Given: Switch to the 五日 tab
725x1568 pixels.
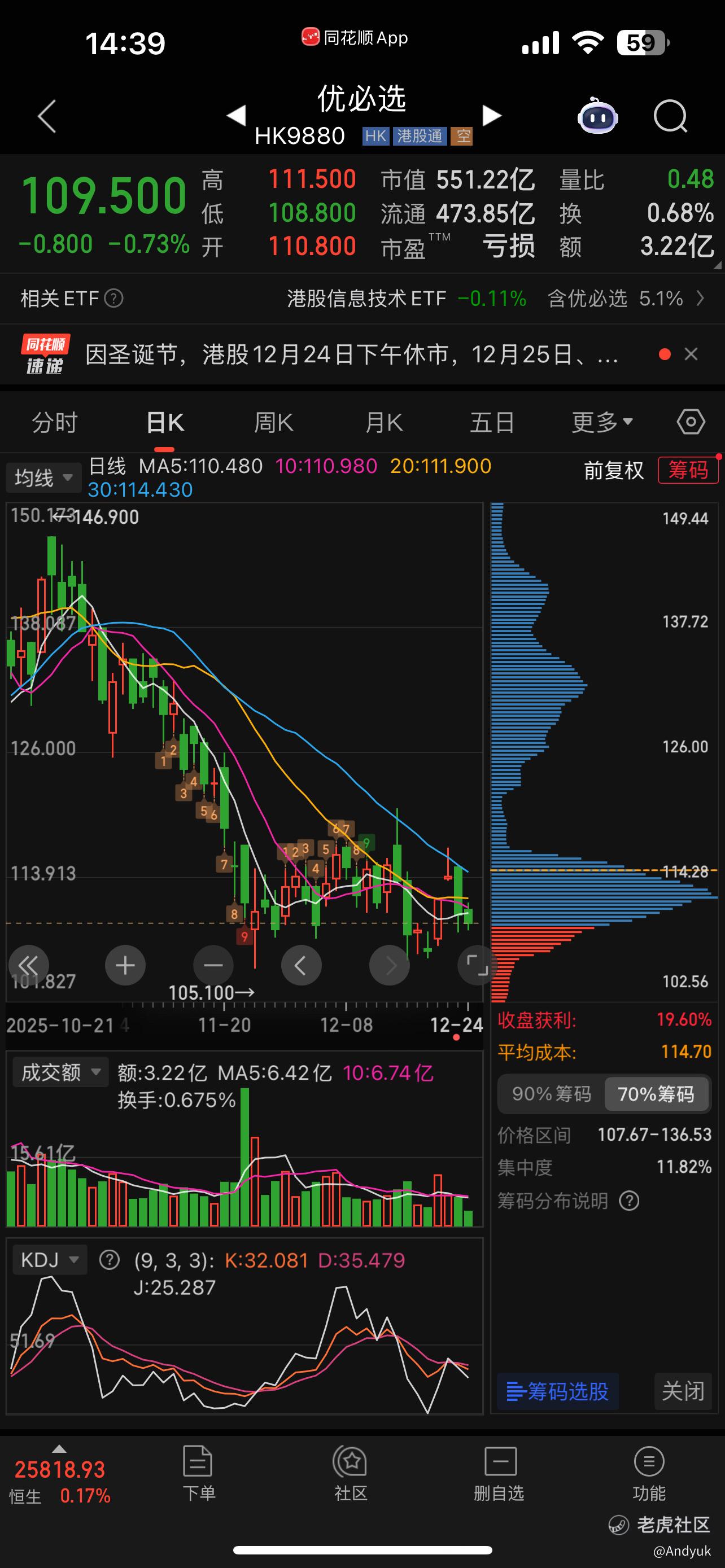Looking at the screenshot, I should click(x=492, y=422).
